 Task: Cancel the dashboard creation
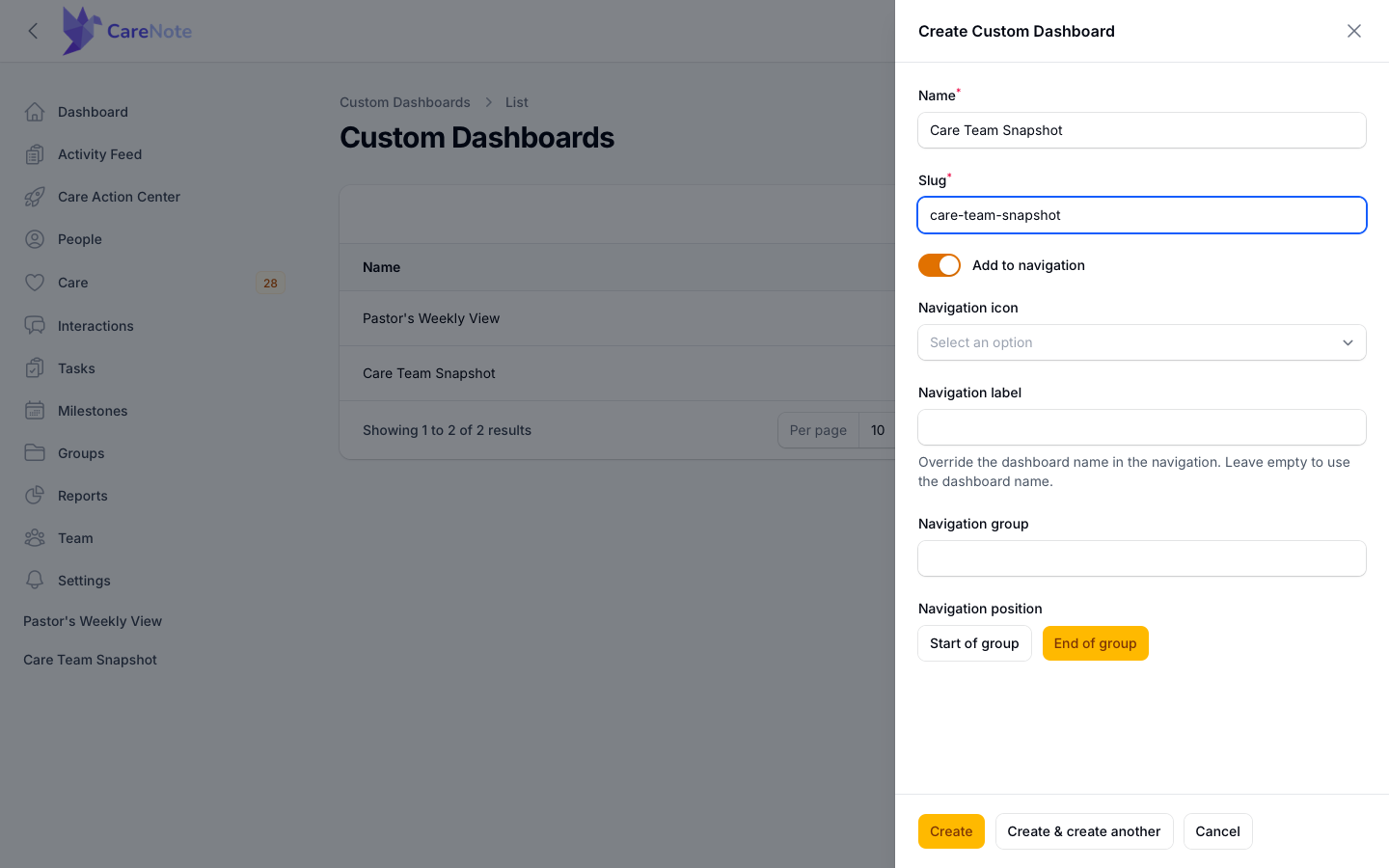click(1217, 831)
